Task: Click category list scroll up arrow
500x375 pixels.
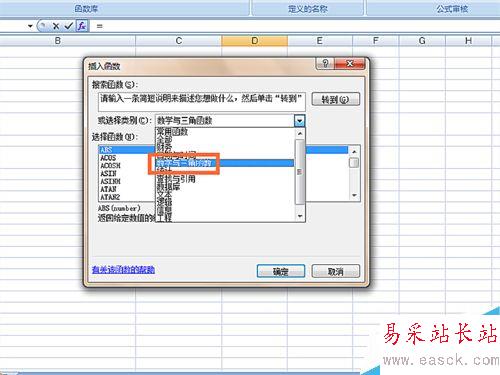Action: click(x=300, y=134)
